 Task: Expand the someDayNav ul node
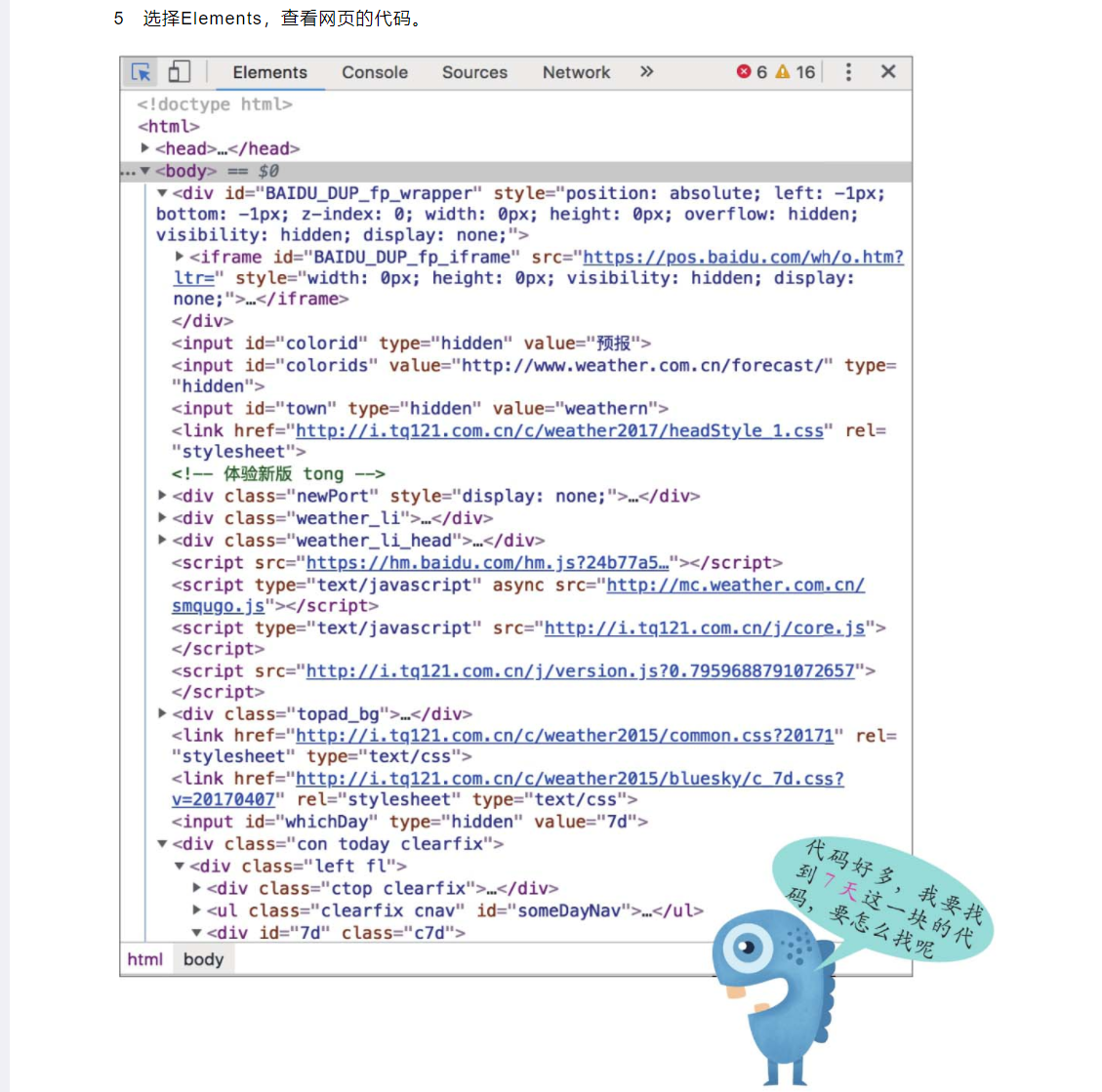tap(197, 910)
